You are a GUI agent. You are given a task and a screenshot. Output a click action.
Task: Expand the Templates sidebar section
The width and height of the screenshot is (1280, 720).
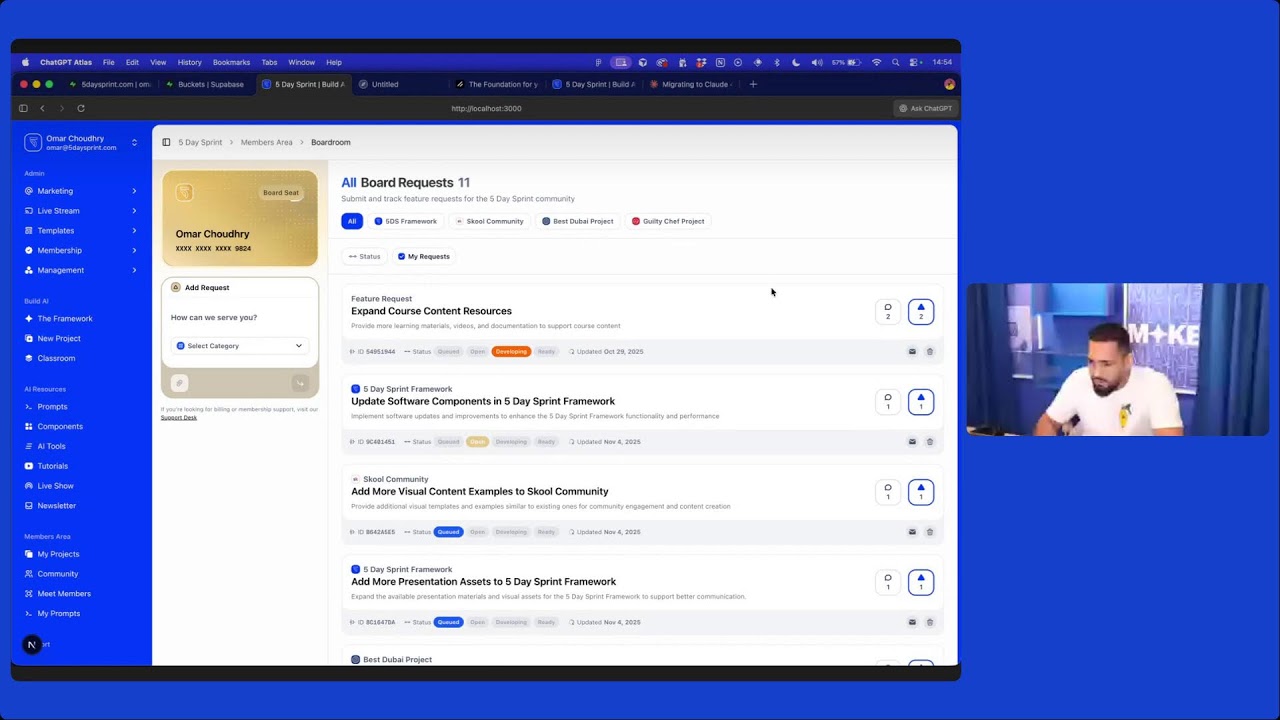81,231
